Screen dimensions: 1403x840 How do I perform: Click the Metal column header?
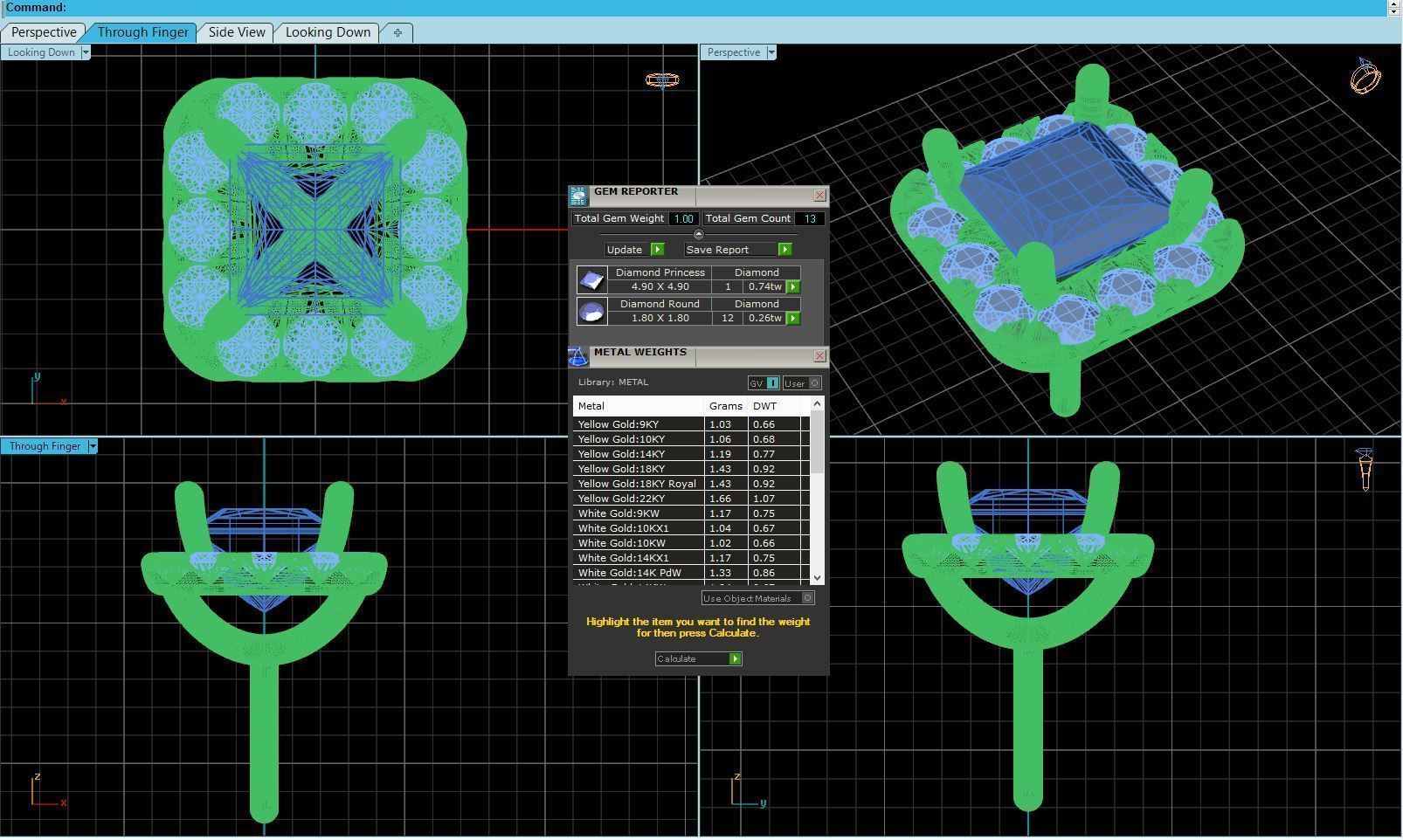(x=639, y=406)
